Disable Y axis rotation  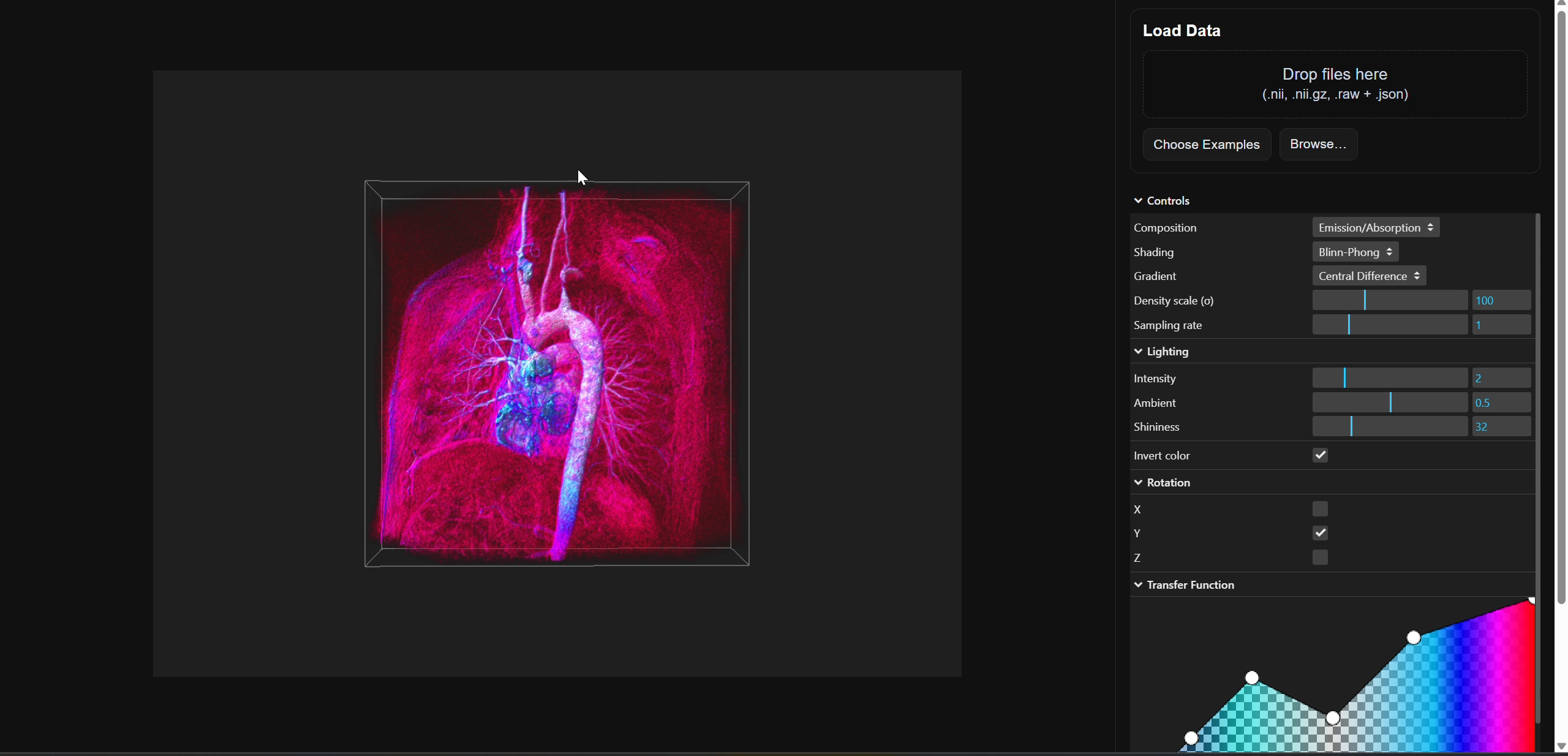(x=1320, y=533)
